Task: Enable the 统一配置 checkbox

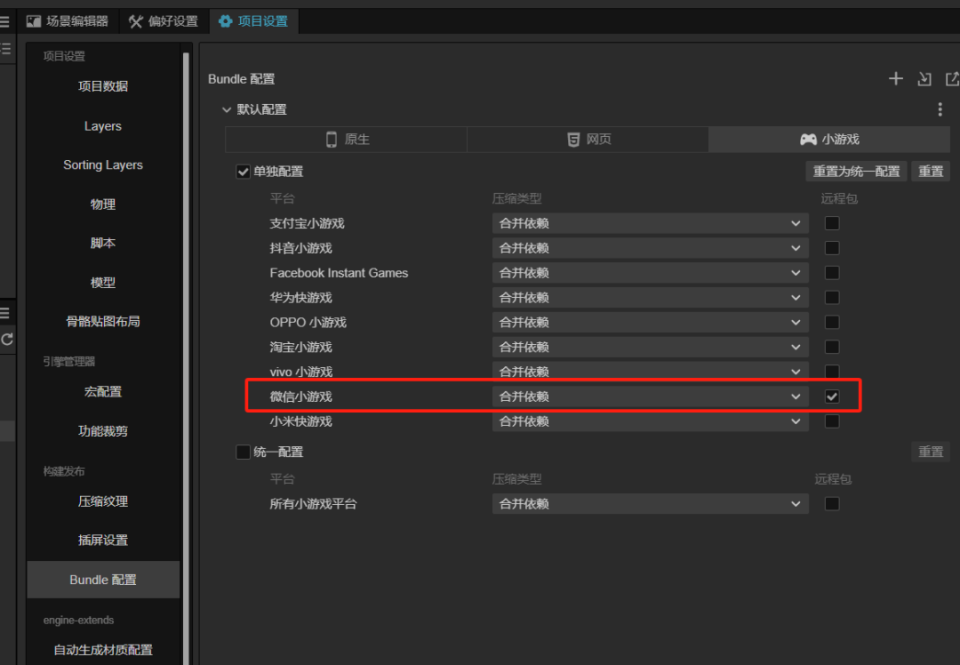Action: tap(243, 452)
